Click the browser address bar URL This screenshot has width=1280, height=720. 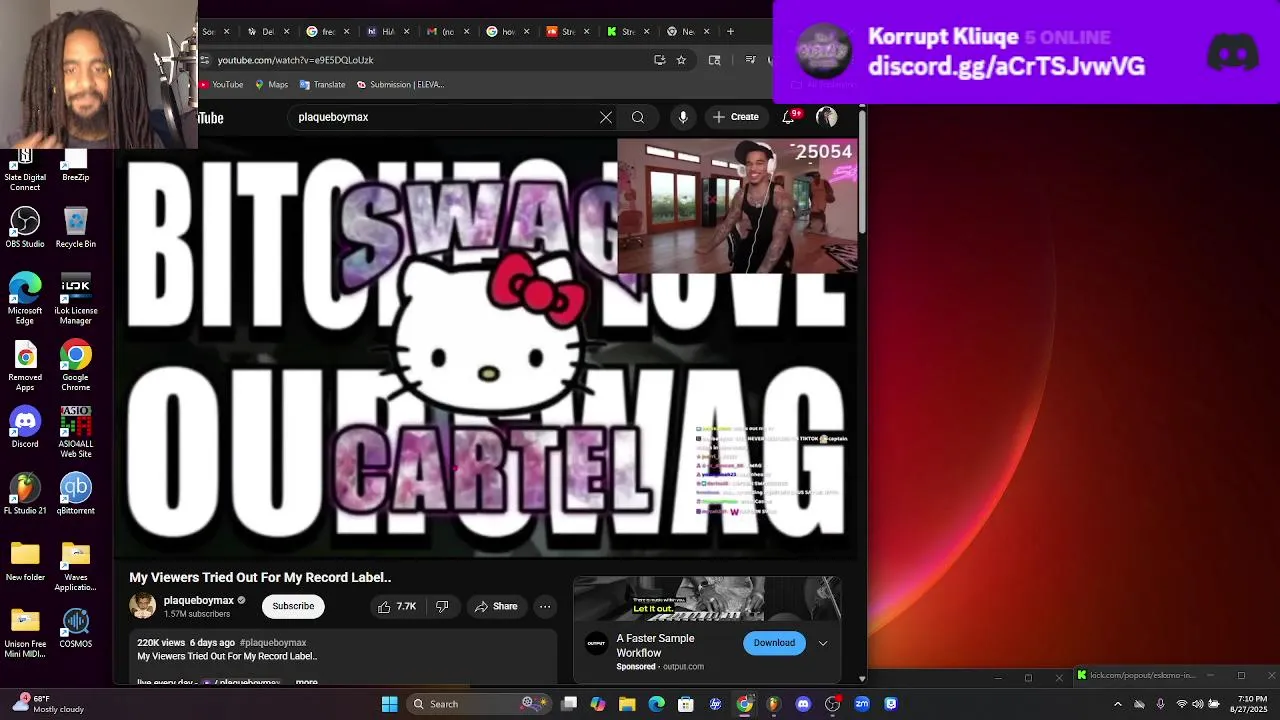tap(296, 60)
